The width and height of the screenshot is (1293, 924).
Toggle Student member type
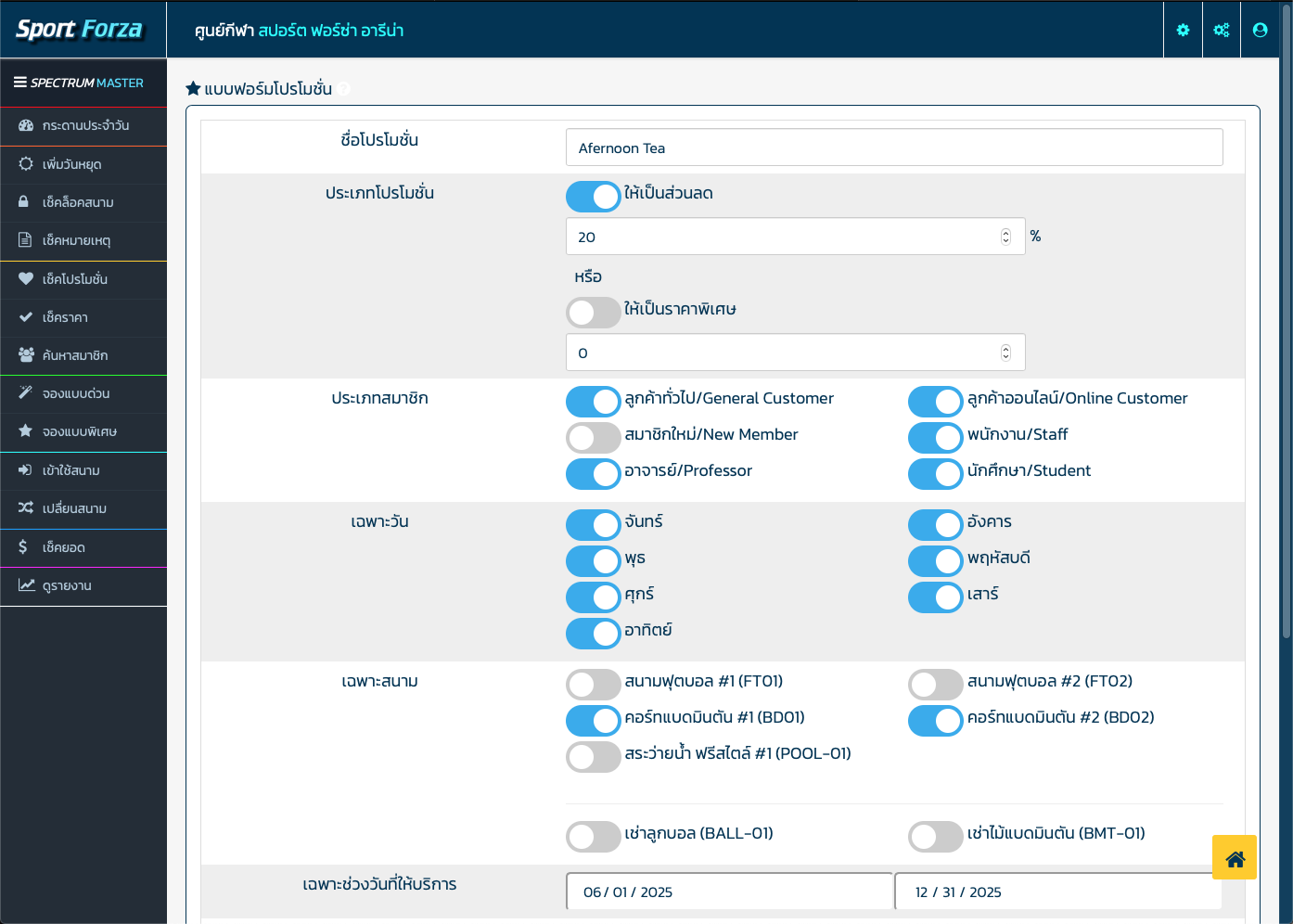click(936, 474)
